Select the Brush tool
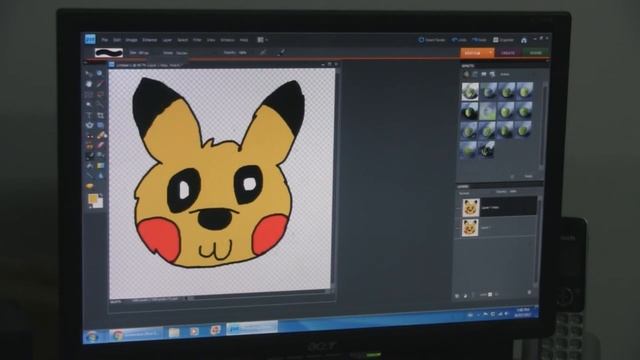Viewport: 640px width, 360px height. (x=90, y=156)
